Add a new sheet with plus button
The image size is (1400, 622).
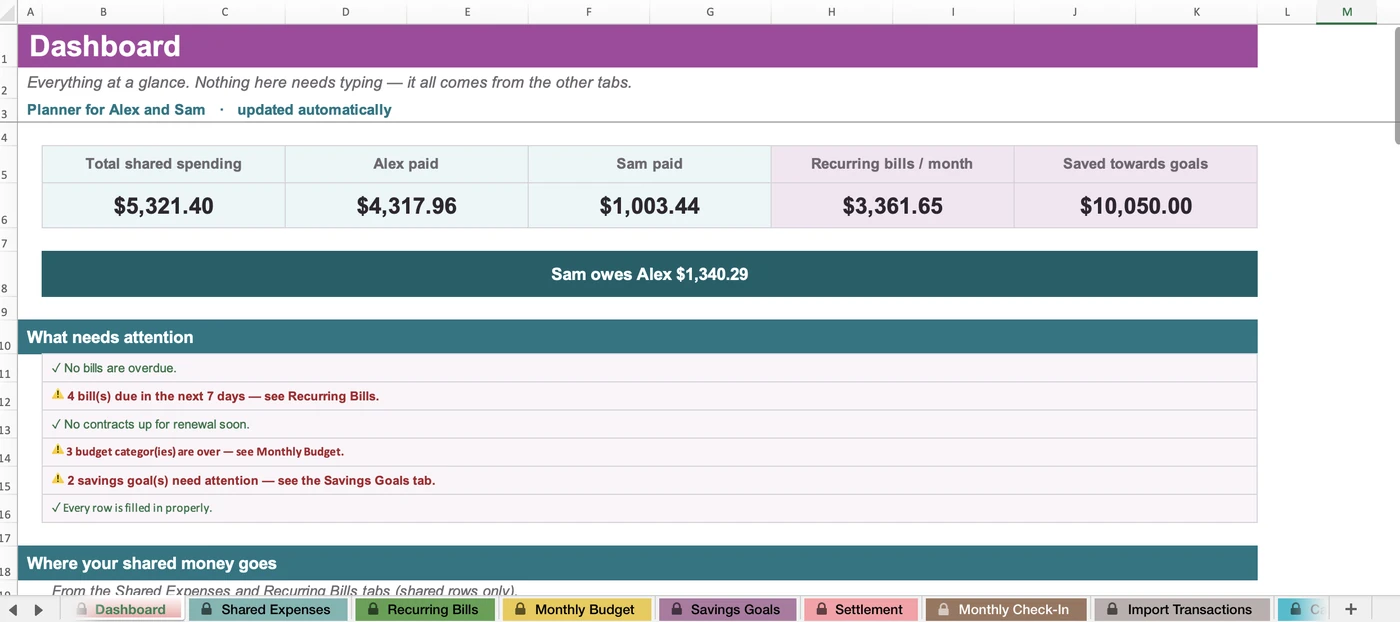(x=1351, y=609)
